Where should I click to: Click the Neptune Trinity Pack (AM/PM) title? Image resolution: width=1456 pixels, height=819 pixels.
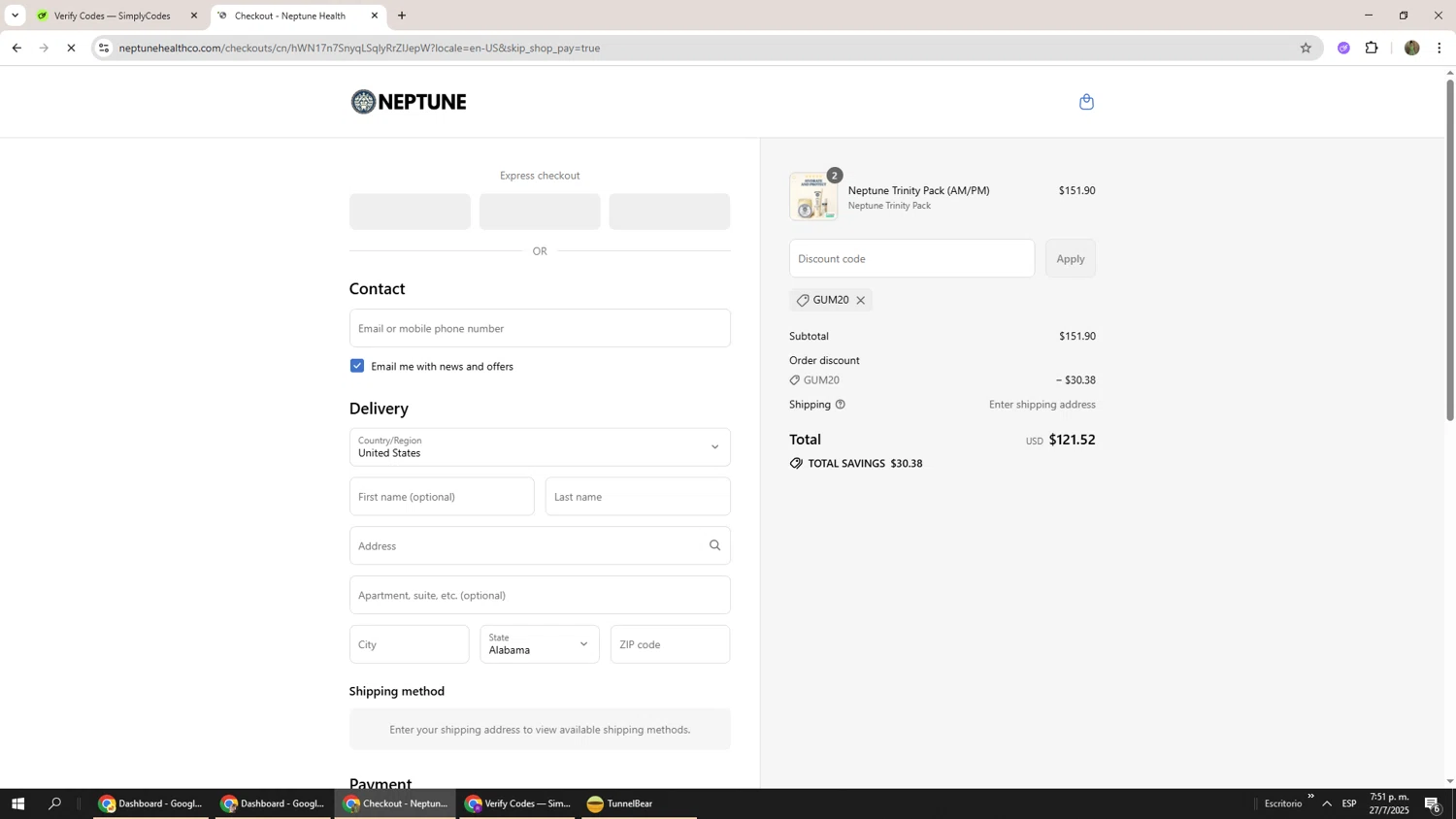click(x=918, y=190)
